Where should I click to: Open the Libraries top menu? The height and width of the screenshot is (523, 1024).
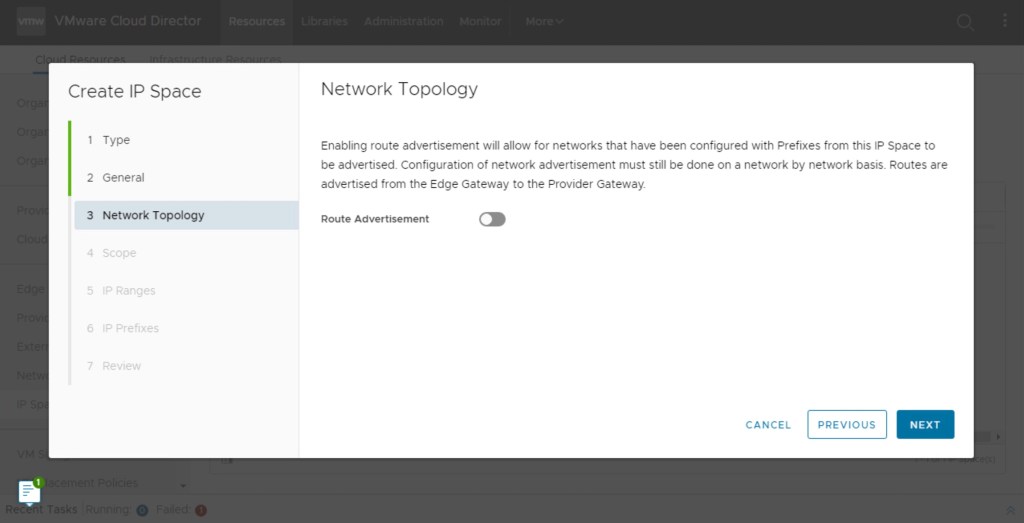coord(324,21)
